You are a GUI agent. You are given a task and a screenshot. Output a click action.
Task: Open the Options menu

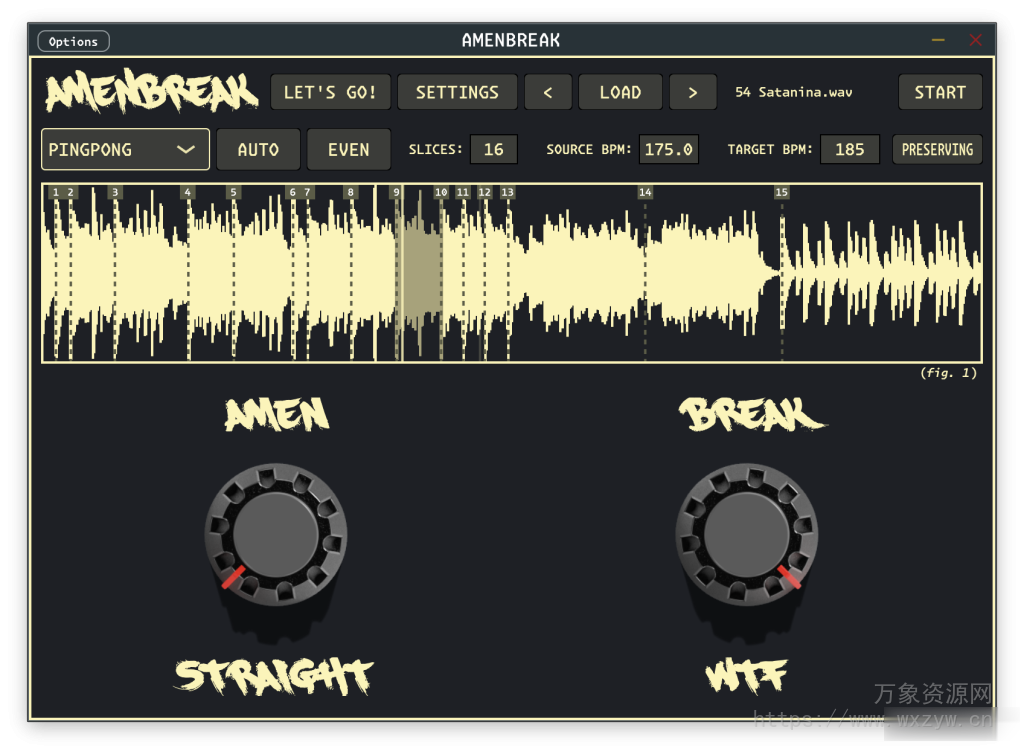(x=73, y=41)
